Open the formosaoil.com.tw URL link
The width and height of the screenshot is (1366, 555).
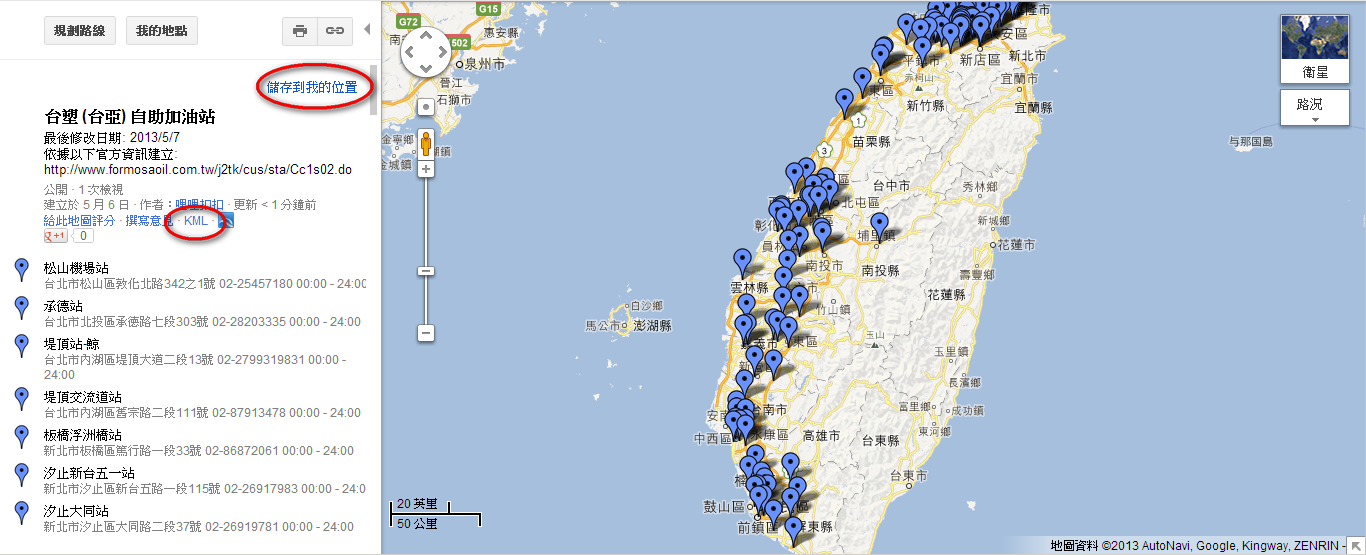tap(198, 170)
